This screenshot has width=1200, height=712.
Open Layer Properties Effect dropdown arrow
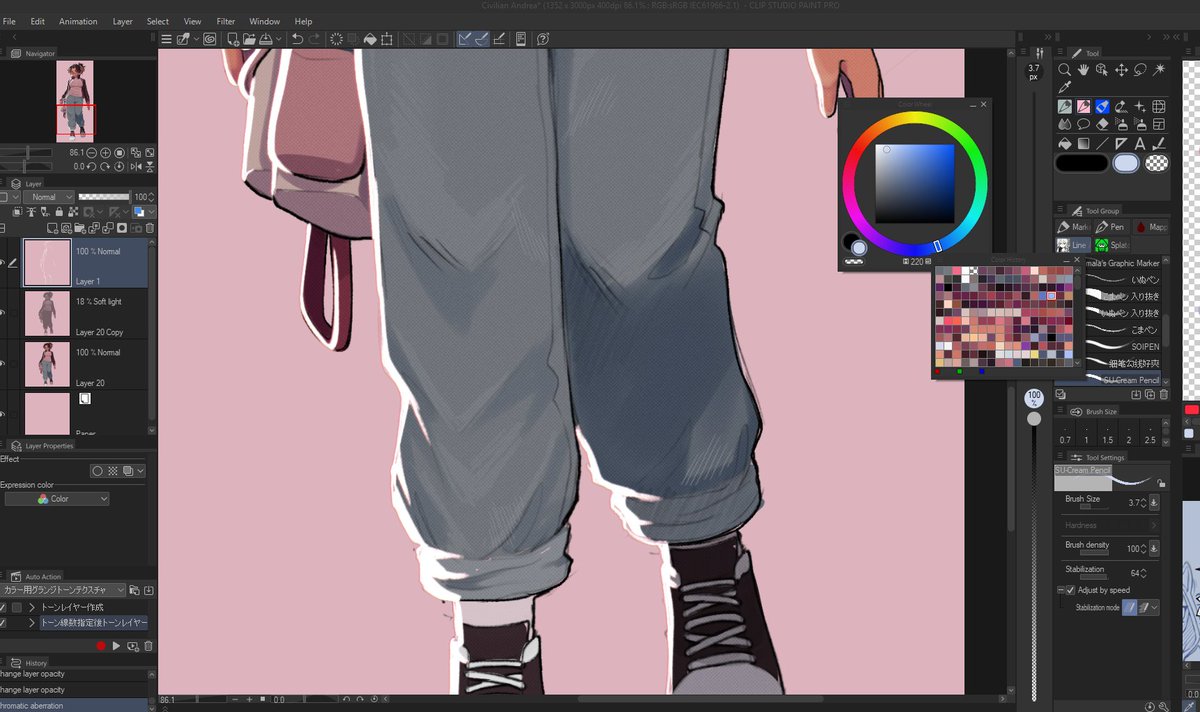[x=141, y=470]
